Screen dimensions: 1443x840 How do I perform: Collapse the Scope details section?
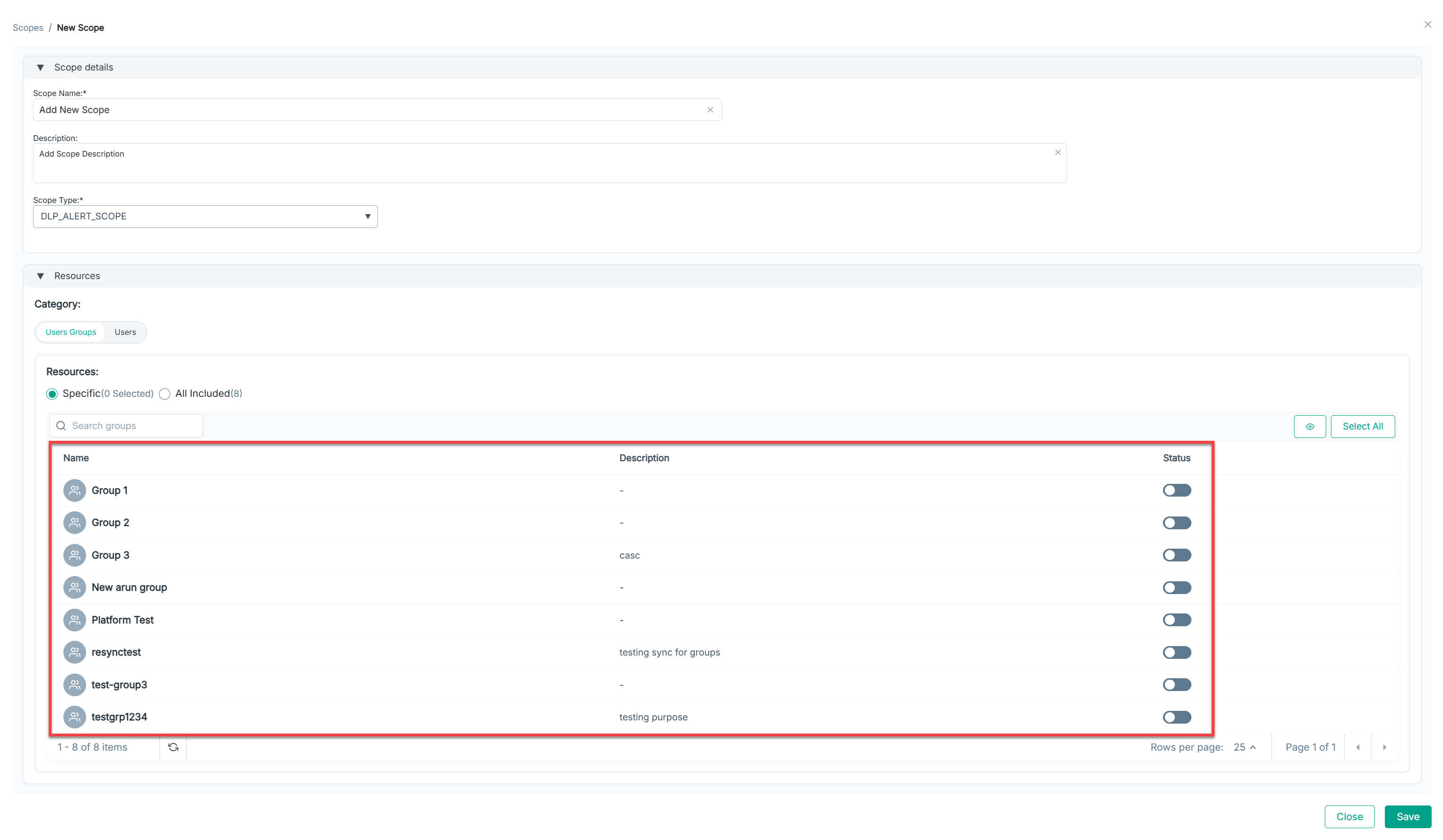[41, 68]
